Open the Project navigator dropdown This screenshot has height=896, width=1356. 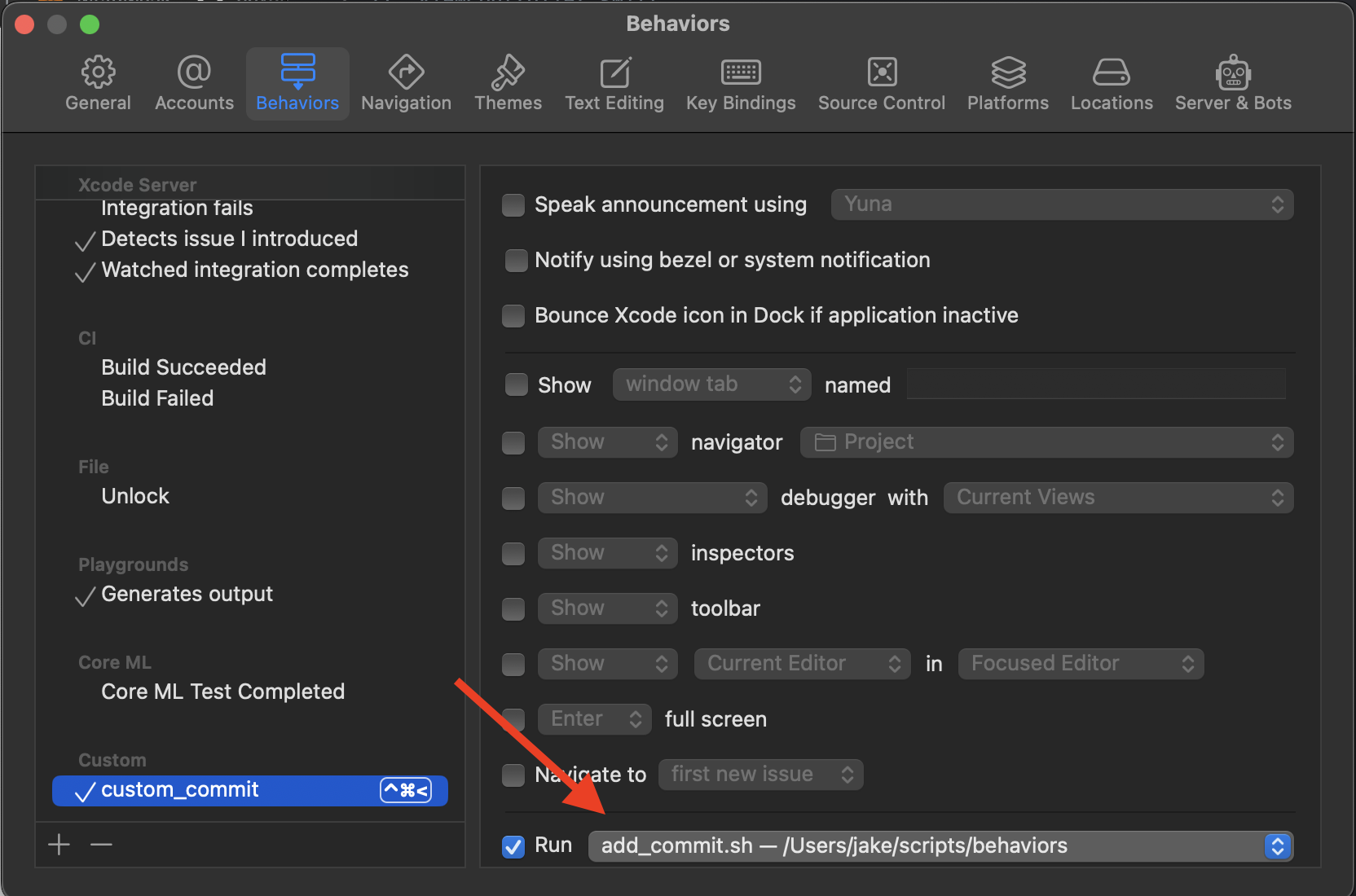coord(1046,442)
